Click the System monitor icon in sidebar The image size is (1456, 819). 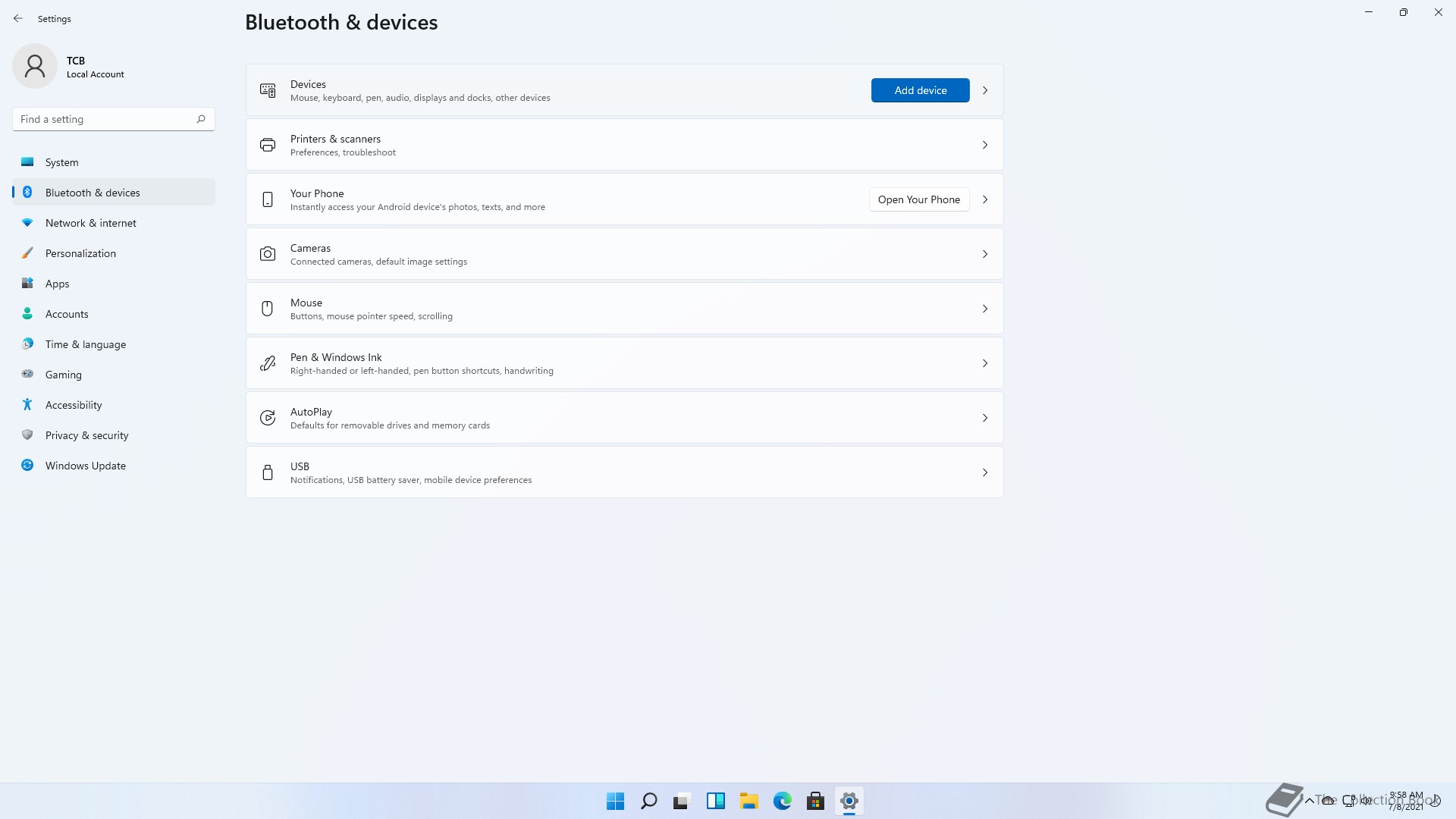(27, 162)
